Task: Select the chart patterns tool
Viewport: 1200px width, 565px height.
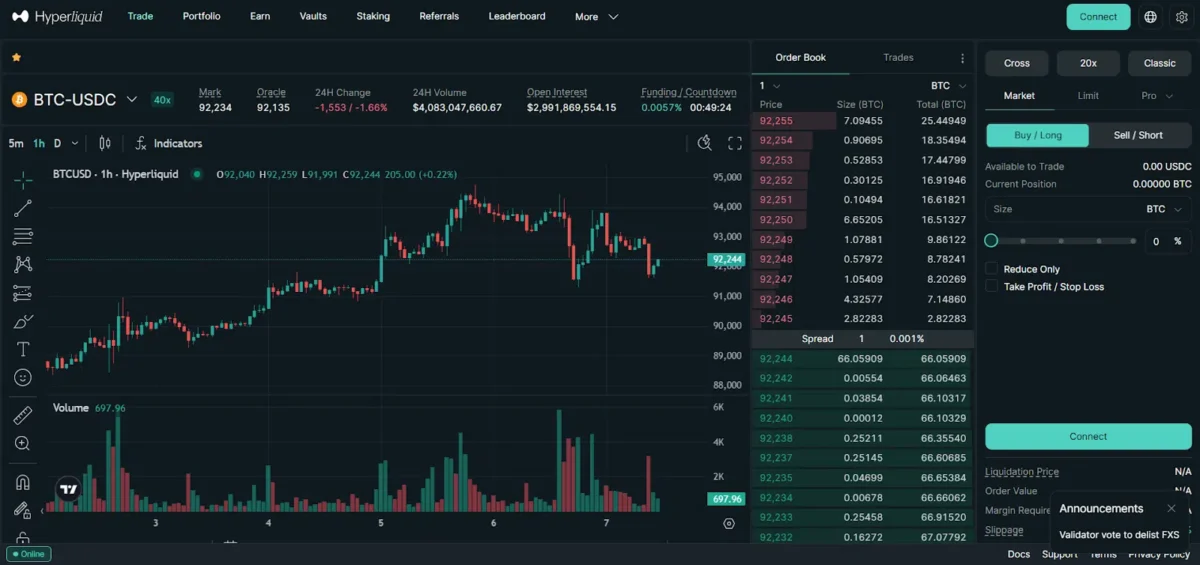Action: [22, 265]
